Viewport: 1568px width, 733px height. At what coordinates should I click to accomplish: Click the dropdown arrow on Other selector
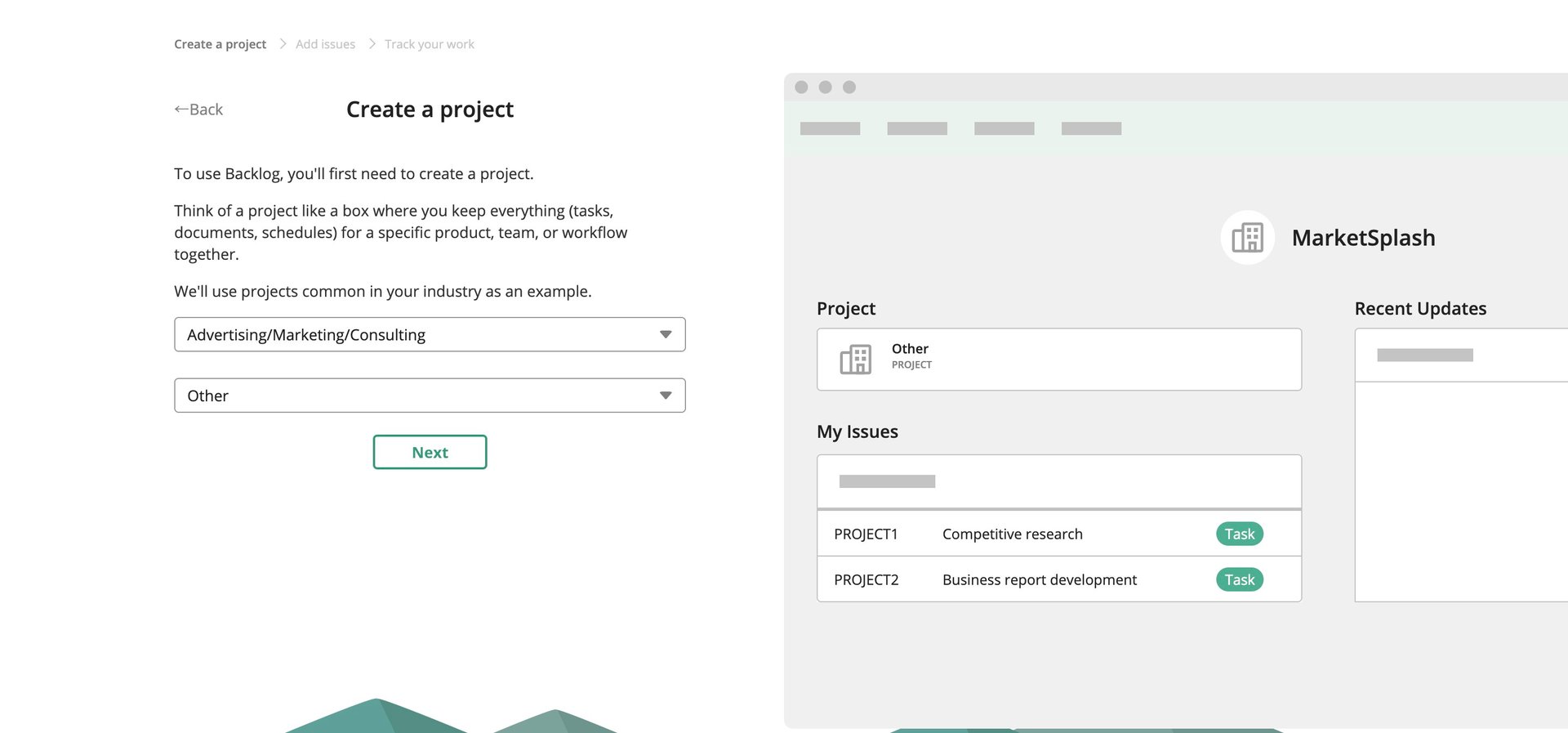coord(666,396)
